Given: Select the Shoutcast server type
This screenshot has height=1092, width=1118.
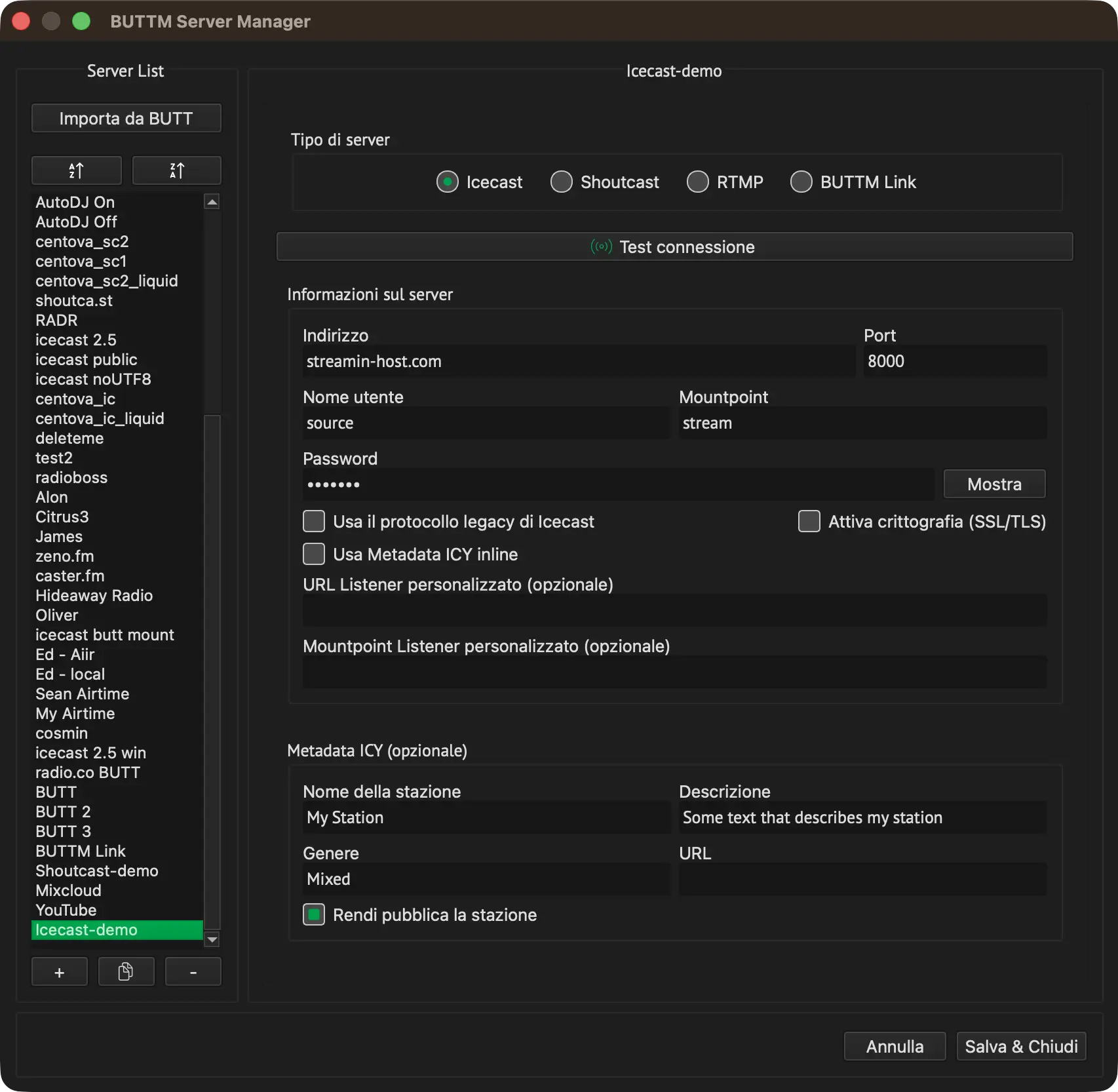Looking at the screenshot, I should pos(604,182).
